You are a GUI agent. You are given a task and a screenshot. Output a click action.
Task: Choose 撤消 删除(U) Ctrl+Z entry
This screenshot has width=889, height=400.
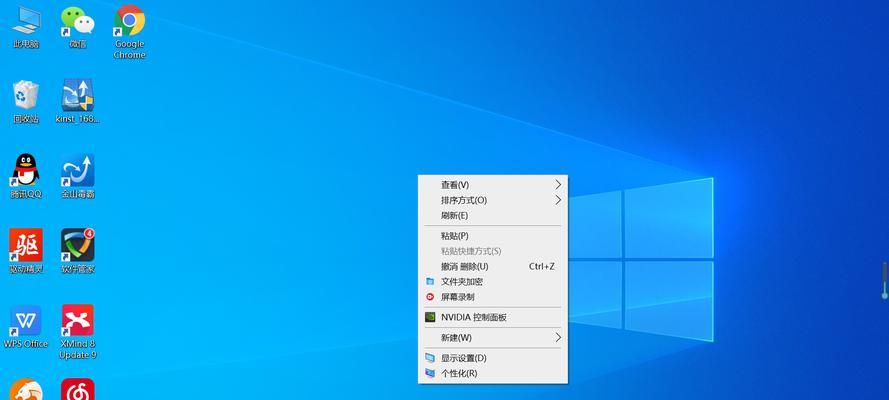click(493, 266)
